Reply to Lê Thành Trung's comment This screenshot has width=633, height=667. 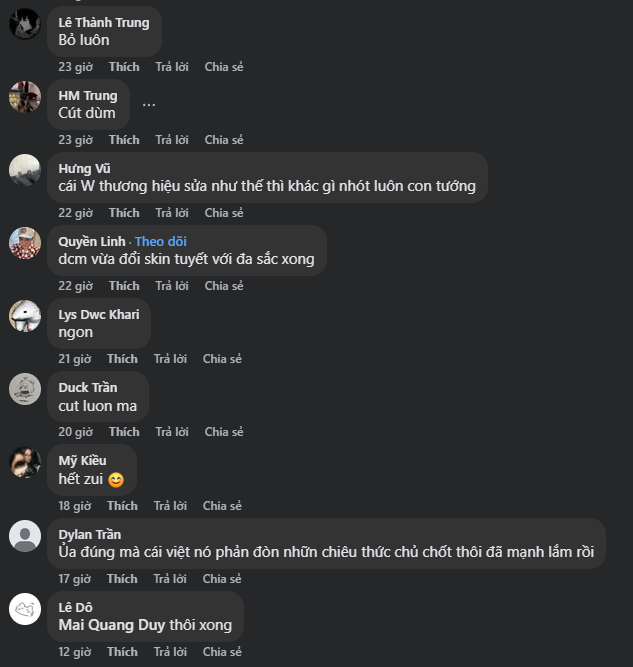tap(171, 67)
